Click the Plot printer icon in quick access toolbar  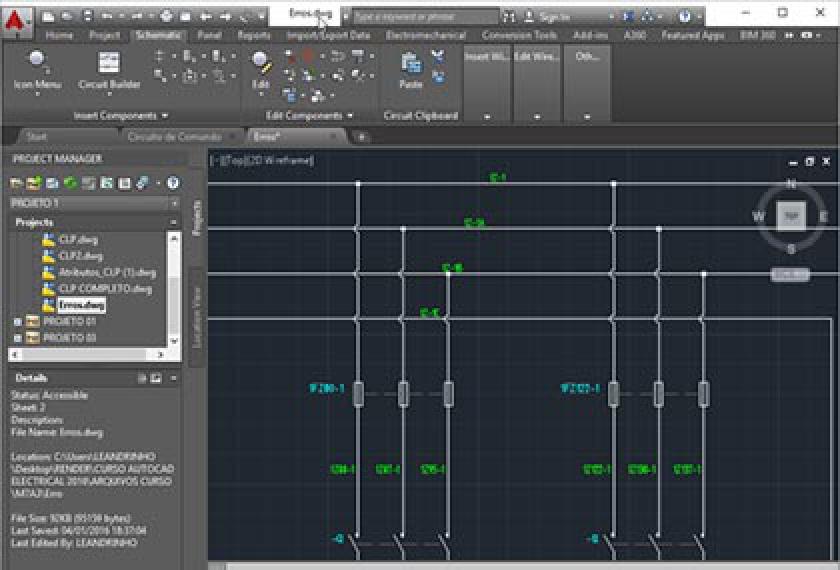click(166, 17)
